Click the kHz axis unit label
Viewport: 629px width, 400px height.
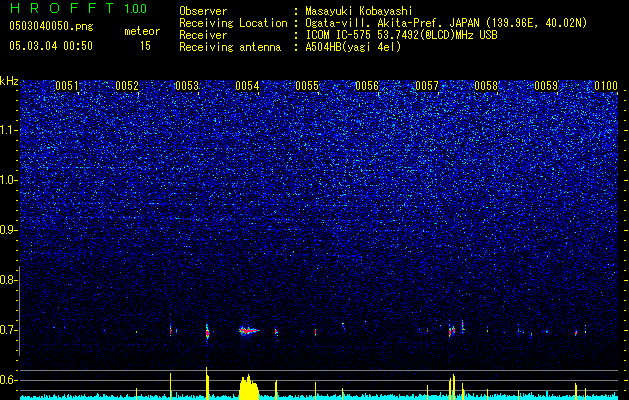point(9,81)
